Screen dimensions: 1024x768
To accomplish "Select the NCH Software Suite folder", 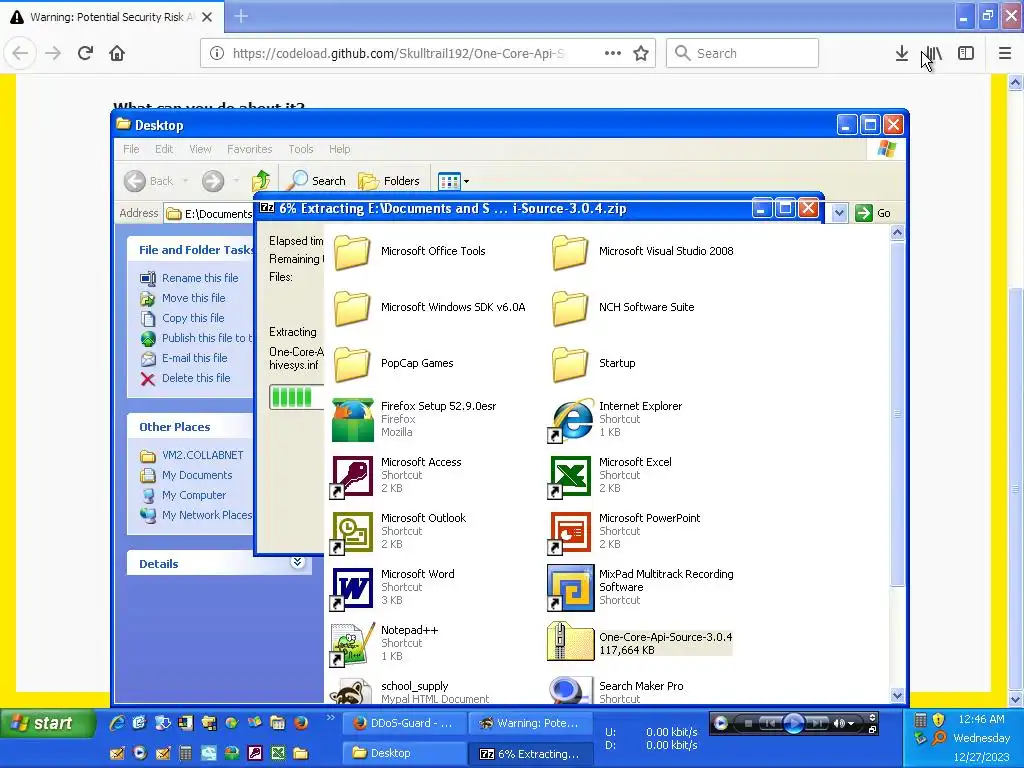I will pyautogui.click(x=571, y=308).
